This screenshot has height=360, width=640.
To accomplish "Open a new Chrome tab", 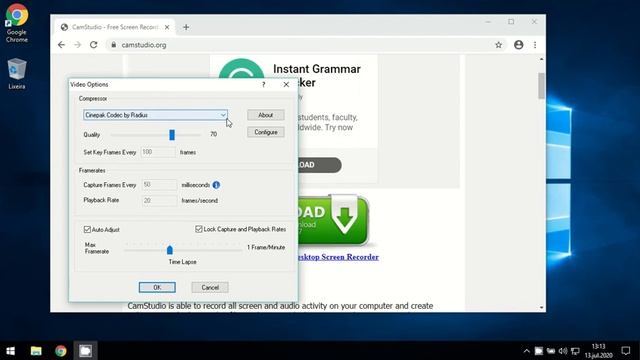I will tap(186, 27).
